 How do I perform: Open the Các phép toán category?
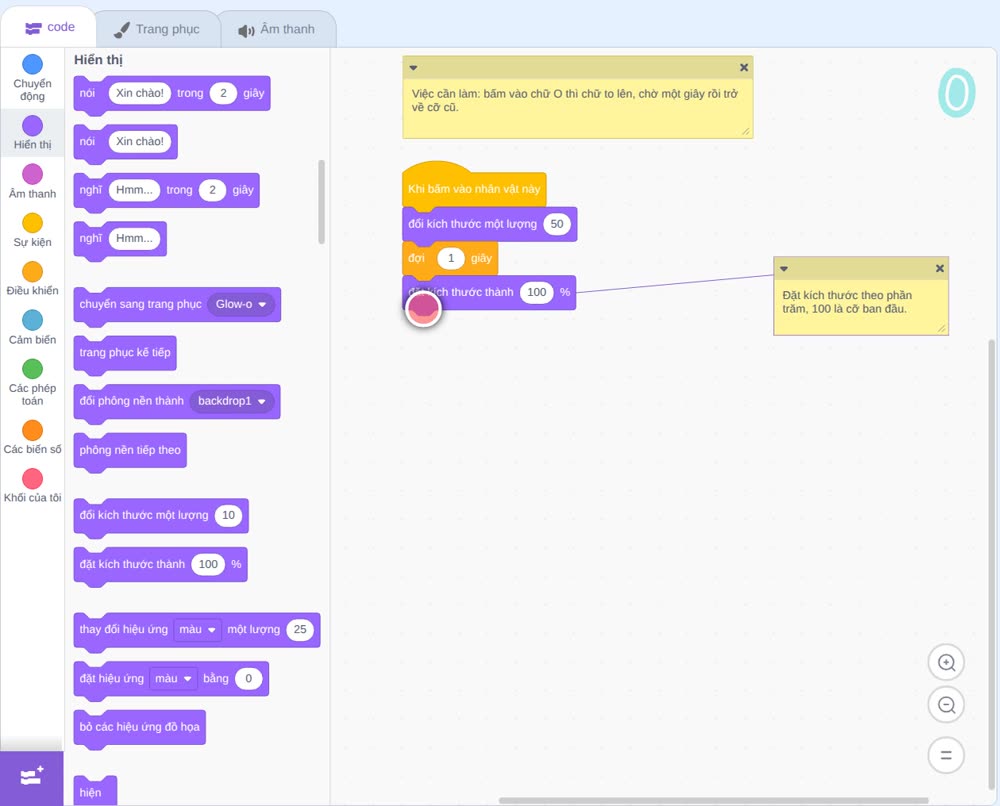click(x=32, y=383)
